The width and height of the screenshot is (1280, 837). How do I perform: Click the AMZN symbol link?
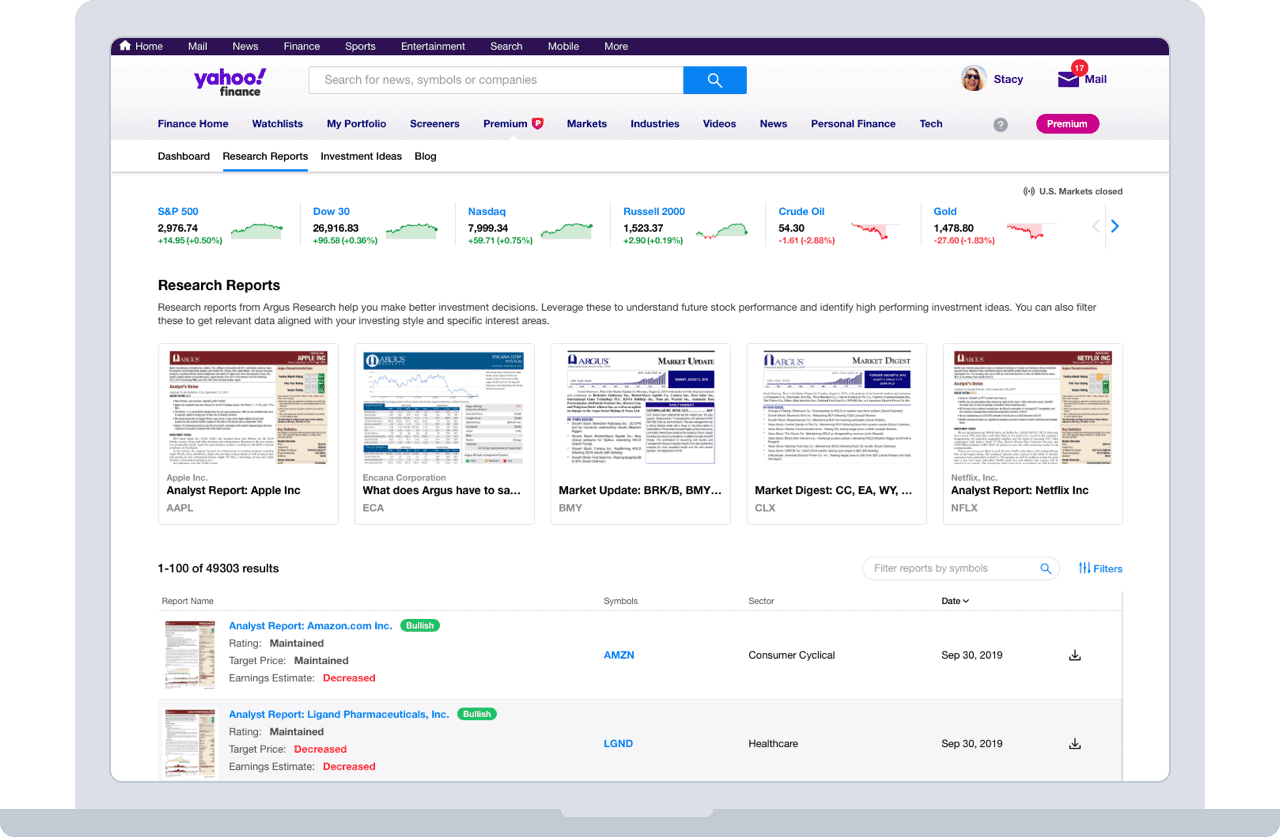[x=619, y=656]
